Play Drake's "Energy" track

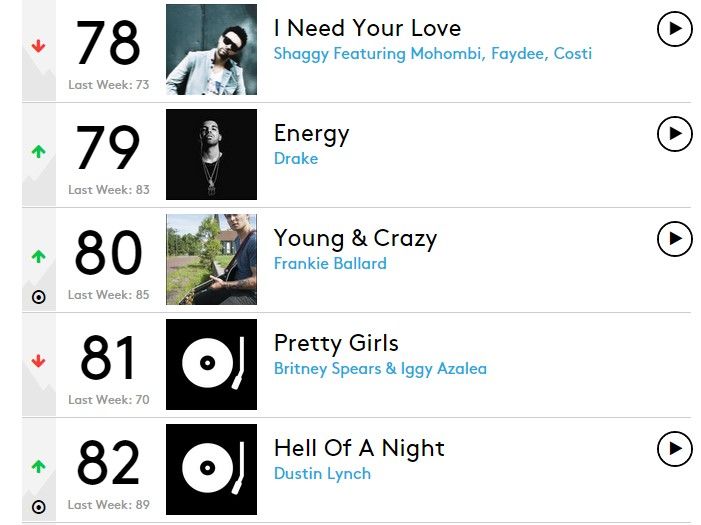pos(675,133)
